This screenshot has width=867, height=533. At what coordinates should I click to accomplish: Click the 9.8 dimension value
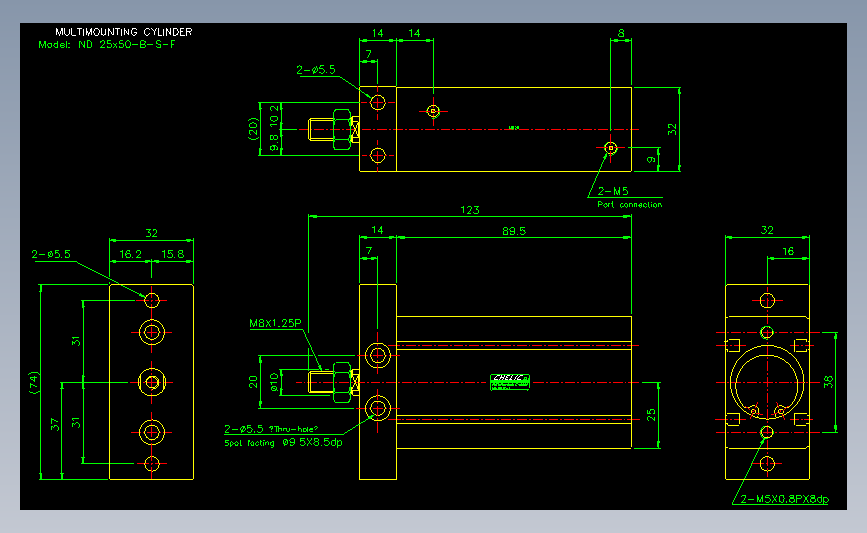pyautogui.click(x=274, y=143)
